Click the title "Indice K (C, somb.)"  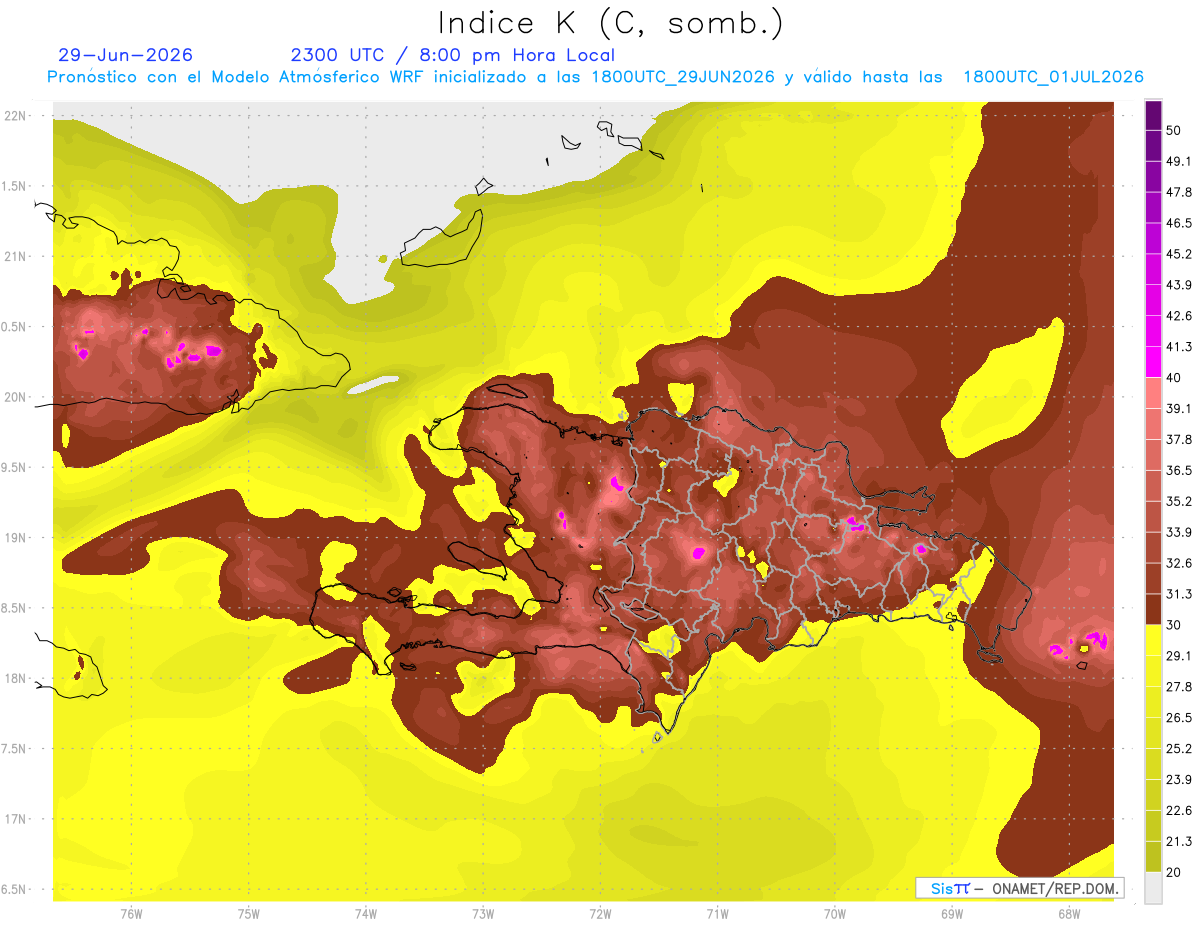click(610, 22)
